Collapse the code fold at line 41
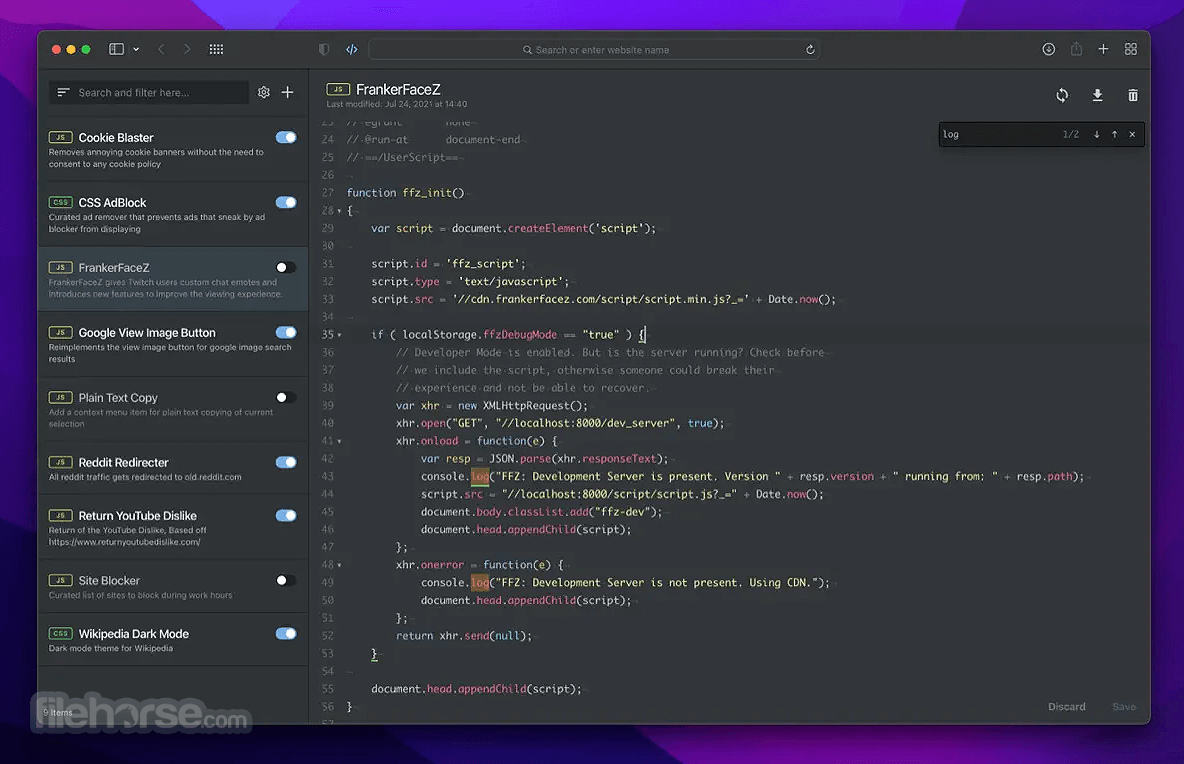 click(339, 442)
